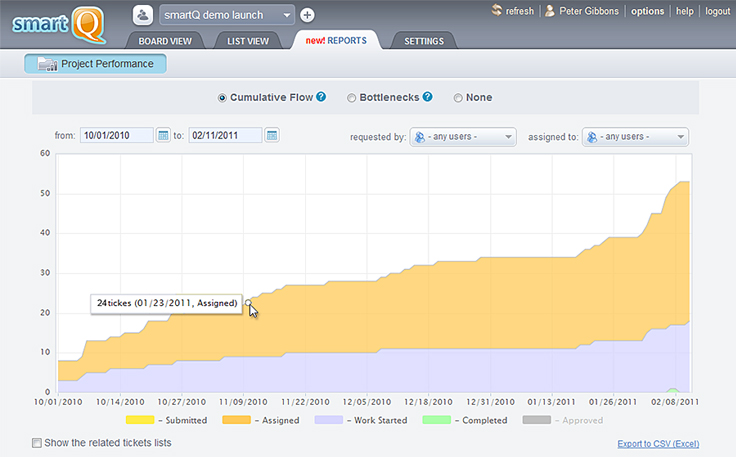This screenshot has height=457, width=736.
Task: Open the requested by users dropdown
Action: [464, 136]
